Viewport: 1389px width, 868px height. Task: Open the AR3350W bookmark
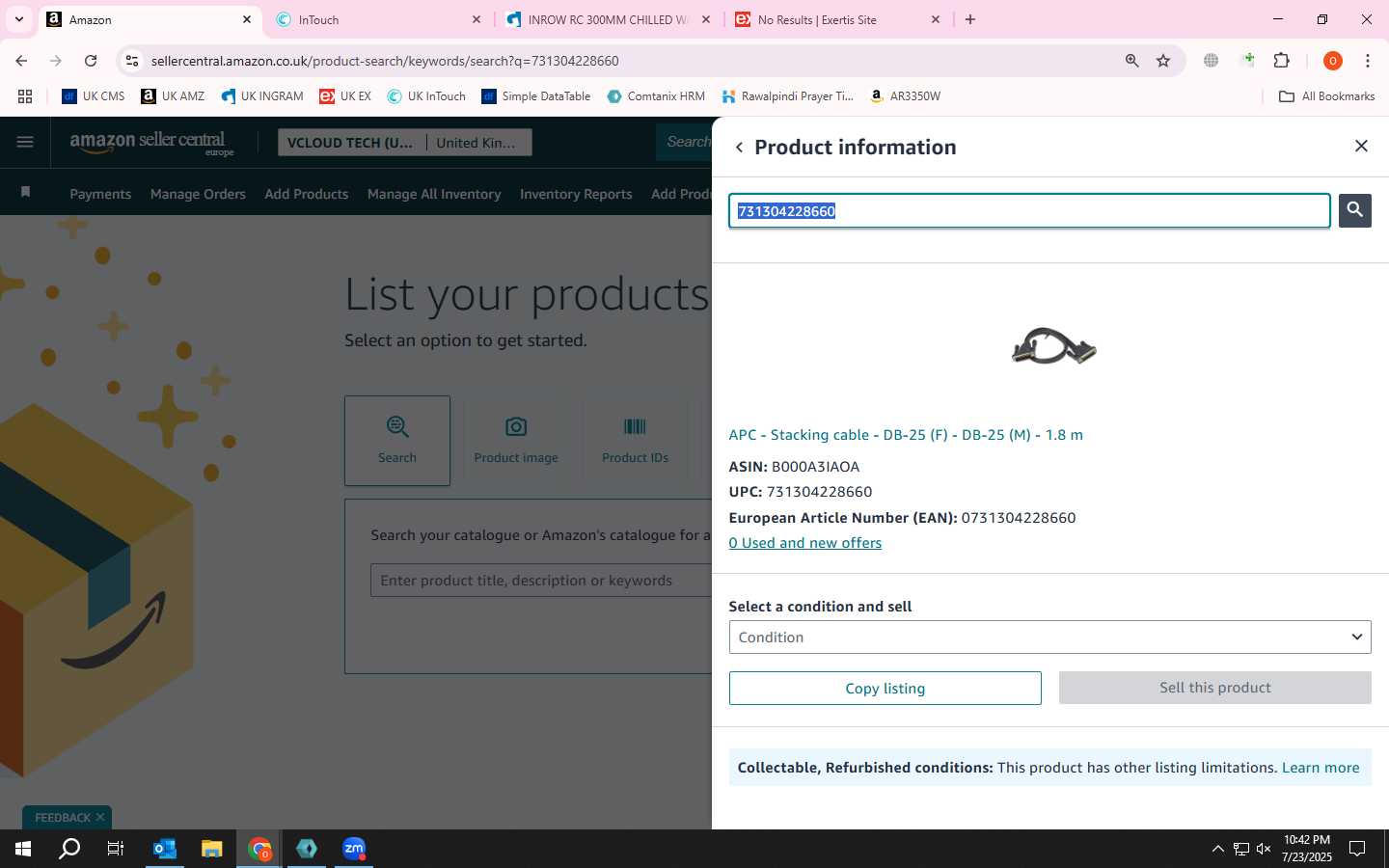(x=905, y=96)
